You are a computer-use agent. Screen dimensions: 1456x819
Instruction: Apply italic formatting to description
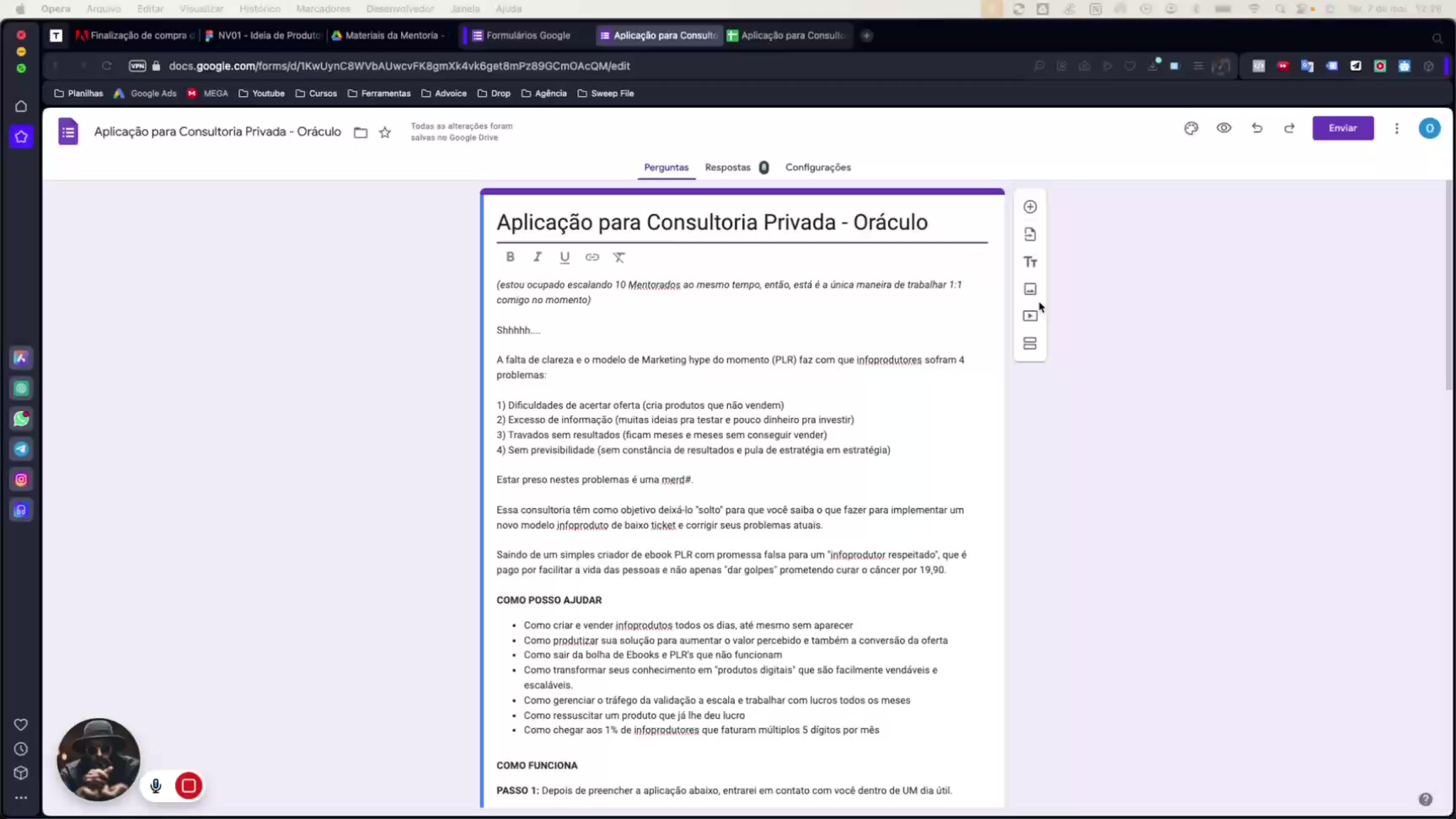tap(537, 257)
